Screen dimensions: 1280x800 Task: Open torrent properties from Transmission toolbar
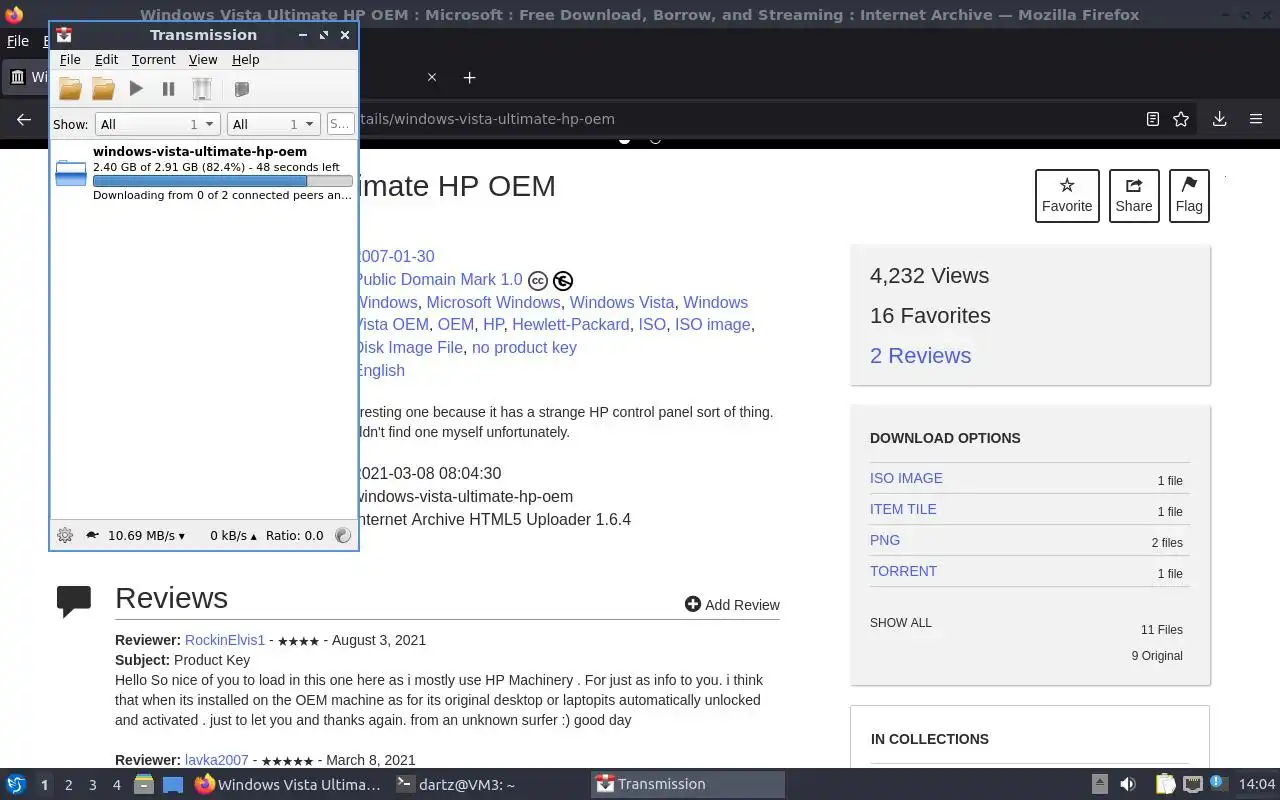coord(241,89)
